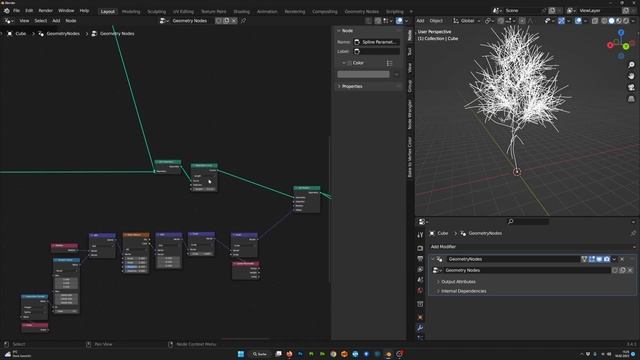
Task: Open the Edit menu
Action: coord(29,11)
